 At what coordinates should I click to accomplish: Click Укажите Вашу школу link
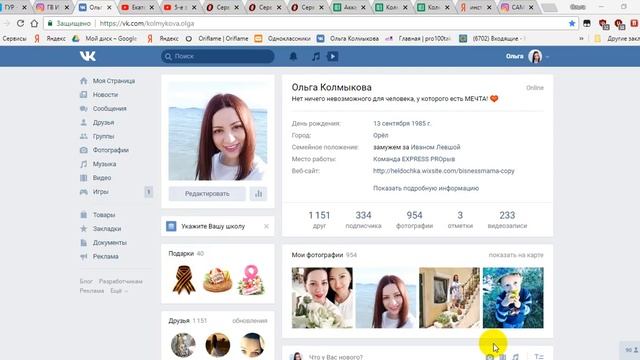[213, 226]
